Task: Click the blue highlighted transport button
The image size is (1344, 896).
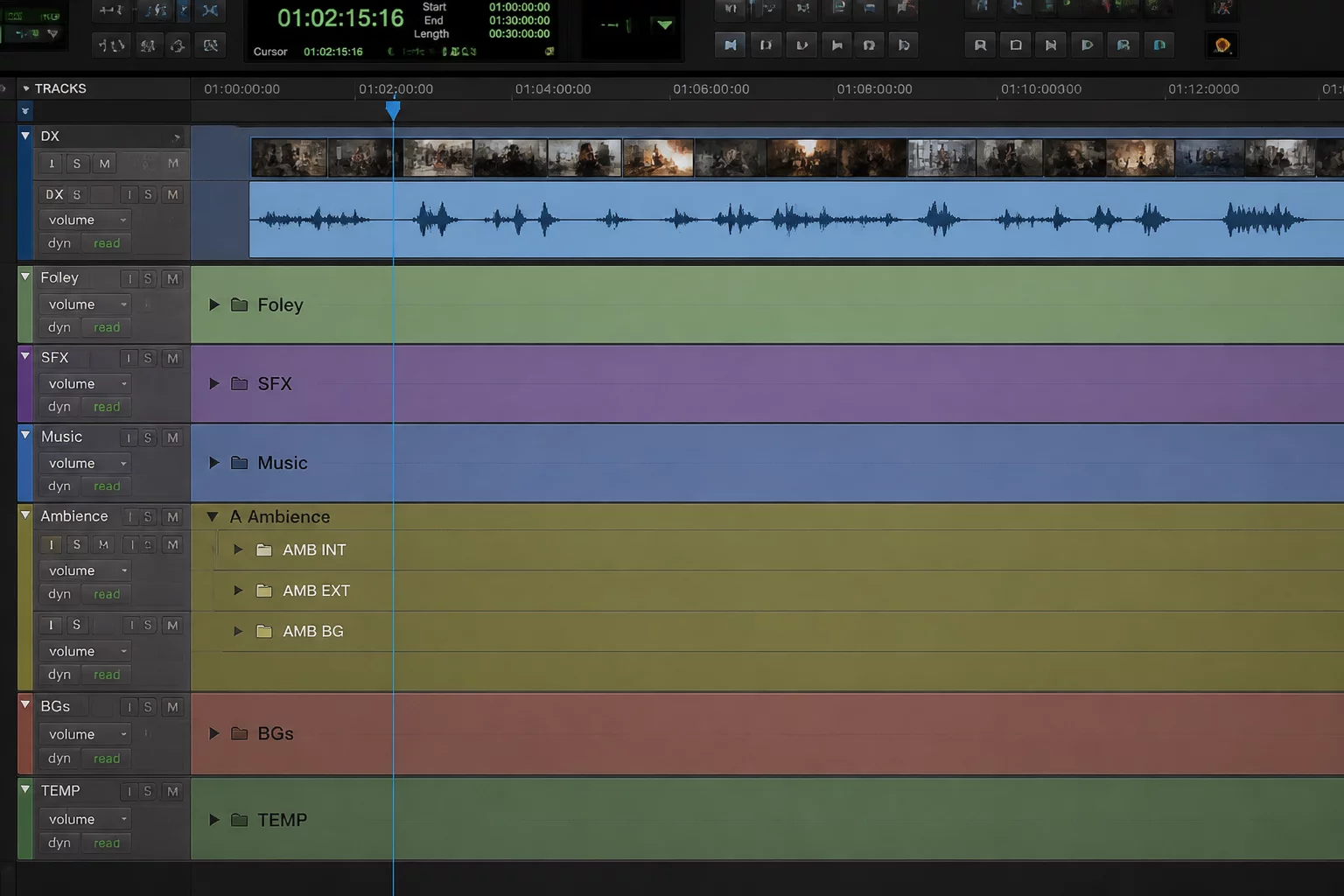Action: pos(731,45)
